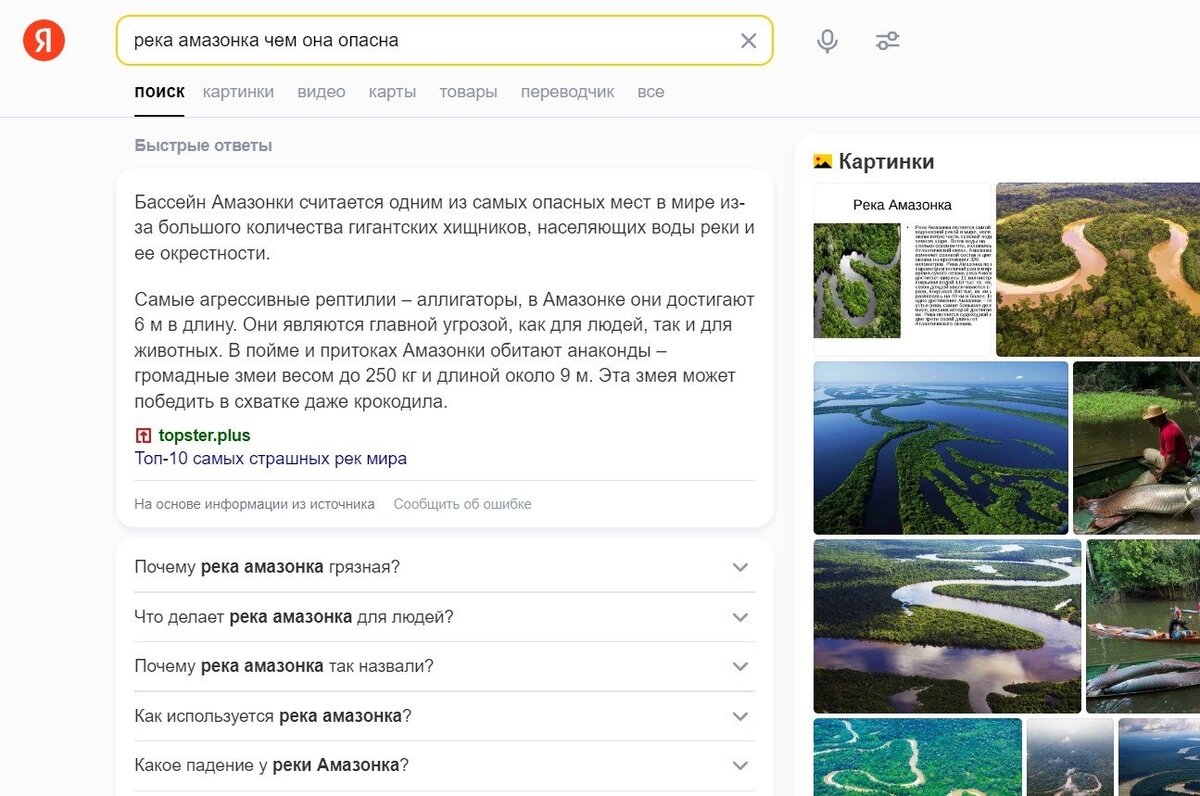Open advanced search settings icon
This screenshot has width=1200, height=796.
(x=887, y=40)
